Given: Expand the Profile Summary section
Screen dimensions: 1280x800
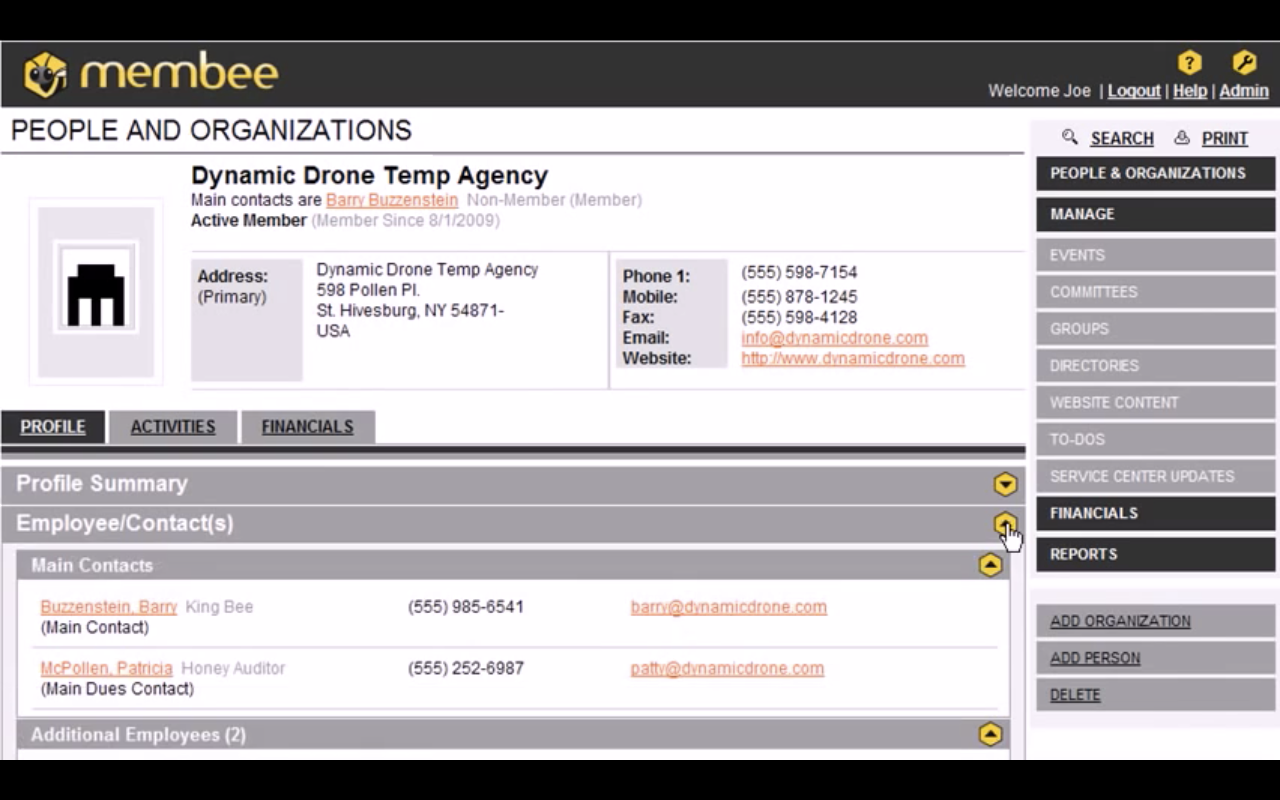Looking at the screenshot, I should click(x=1005, y=485).
